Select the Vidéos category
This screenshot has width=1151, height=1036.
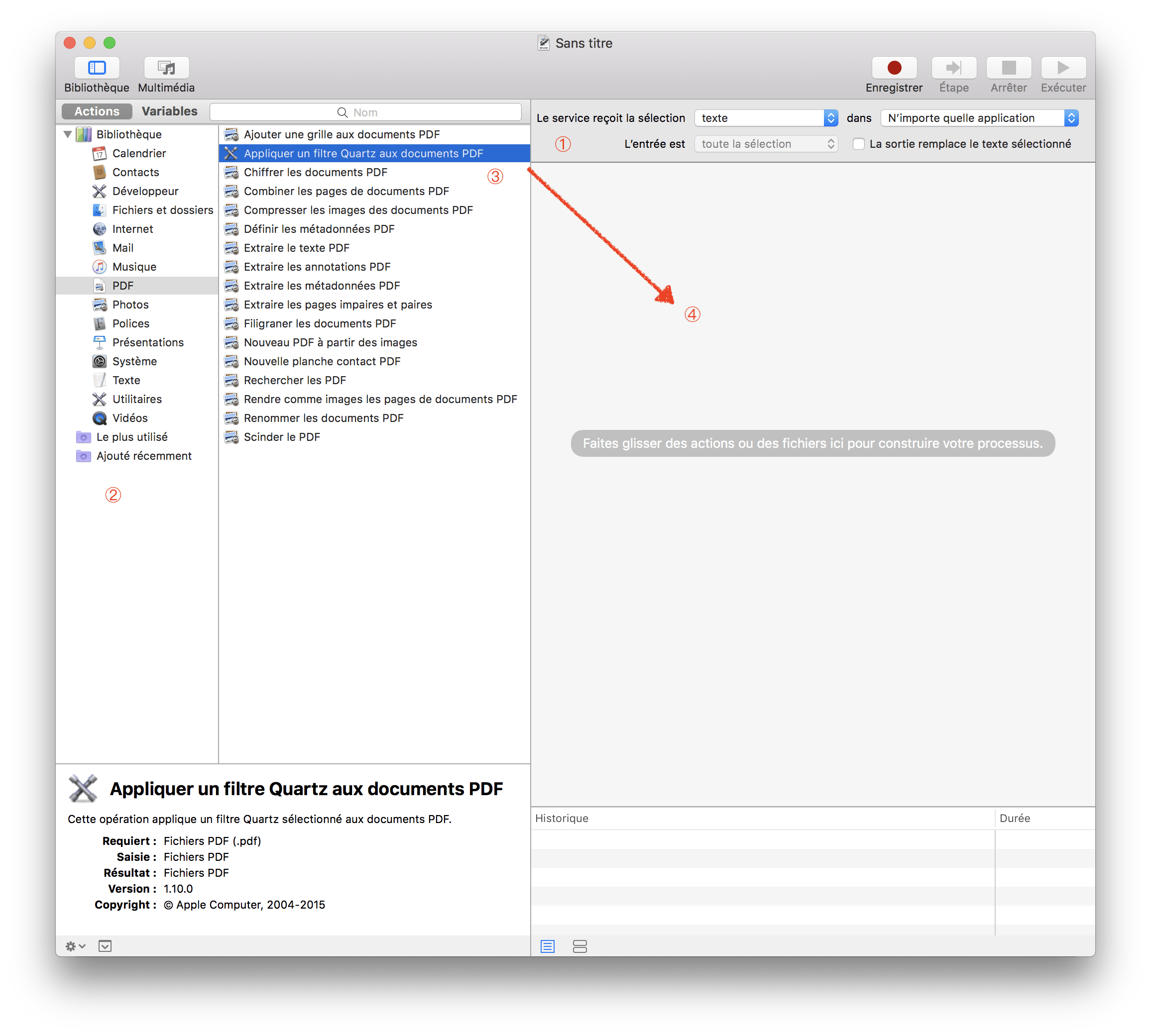tap(137, 418)
